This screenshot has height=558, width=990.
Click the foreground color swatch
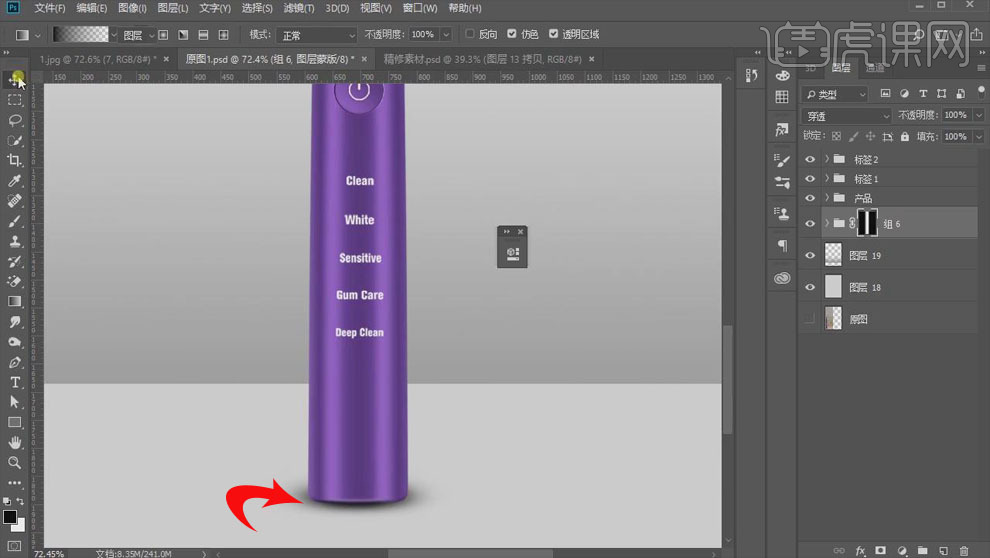pyautogui.click(x=10, y=517)
